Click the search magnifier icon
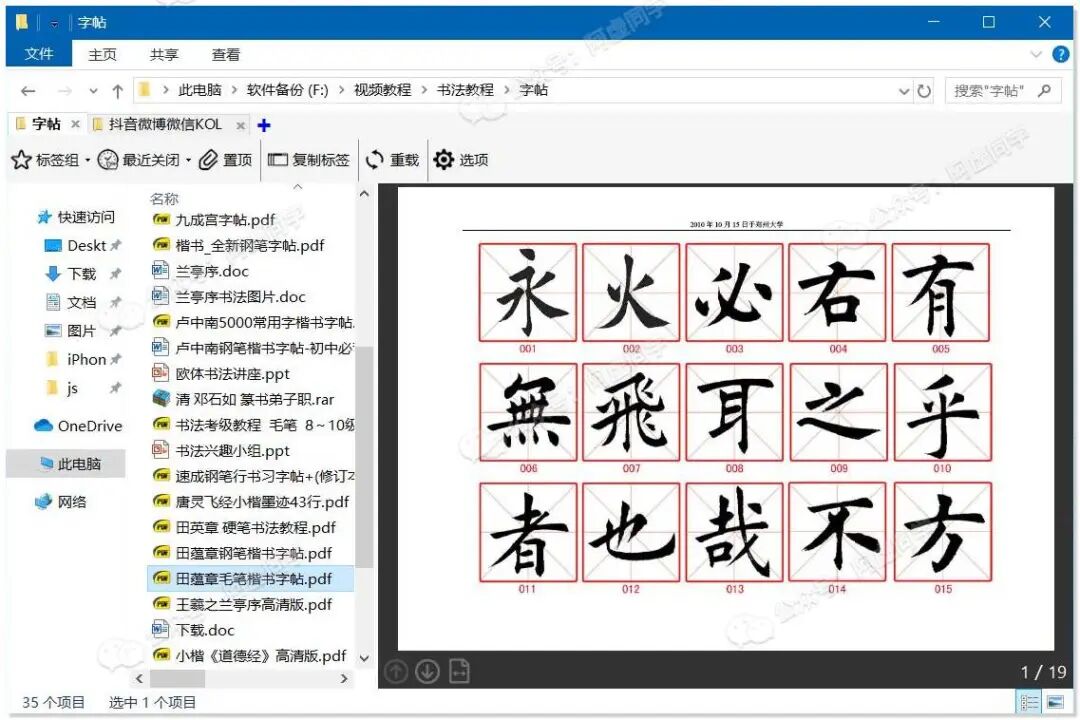Image resolution: width=1080 pixels, height=720 pixels. pyautogui.click(x=1045, y=90)
